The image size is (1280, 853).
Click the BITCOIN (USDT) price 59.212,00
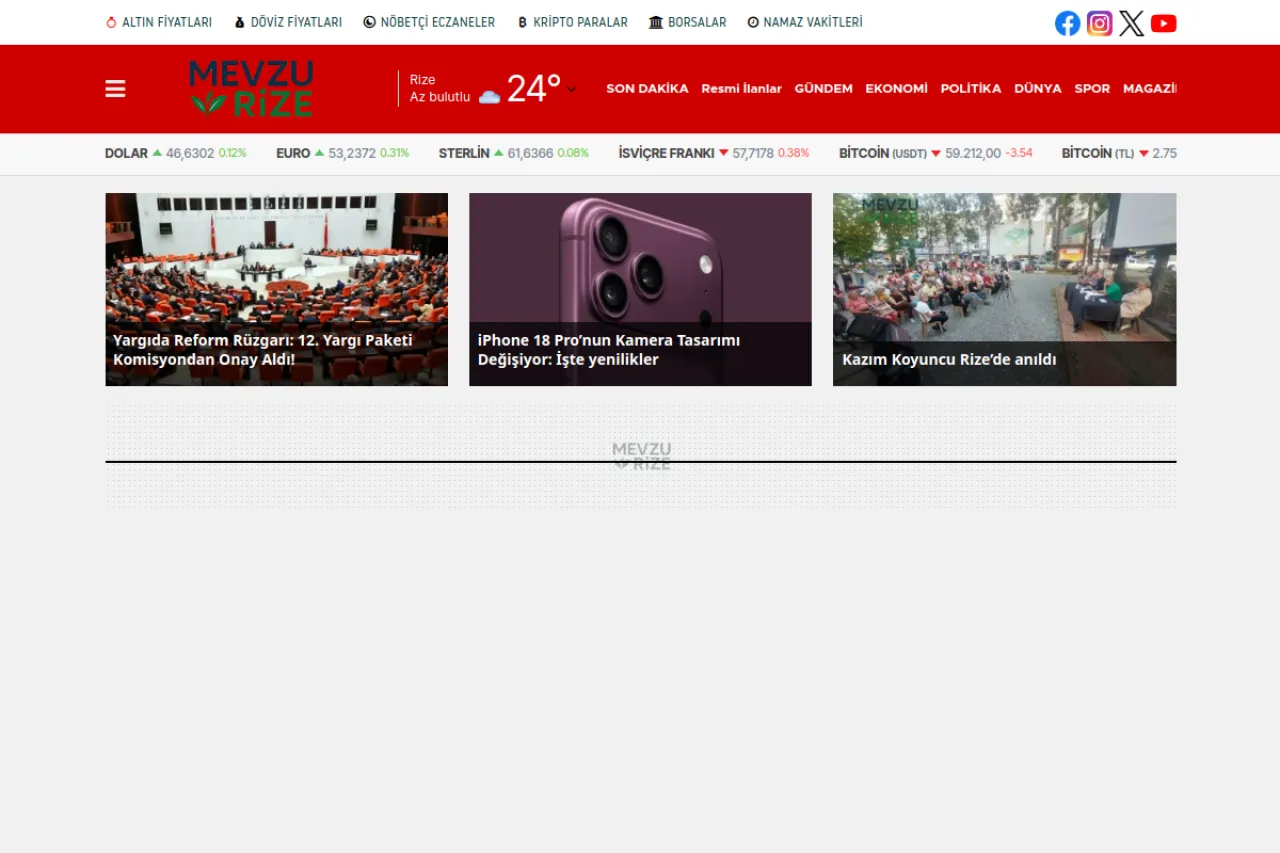click(973, 153)
